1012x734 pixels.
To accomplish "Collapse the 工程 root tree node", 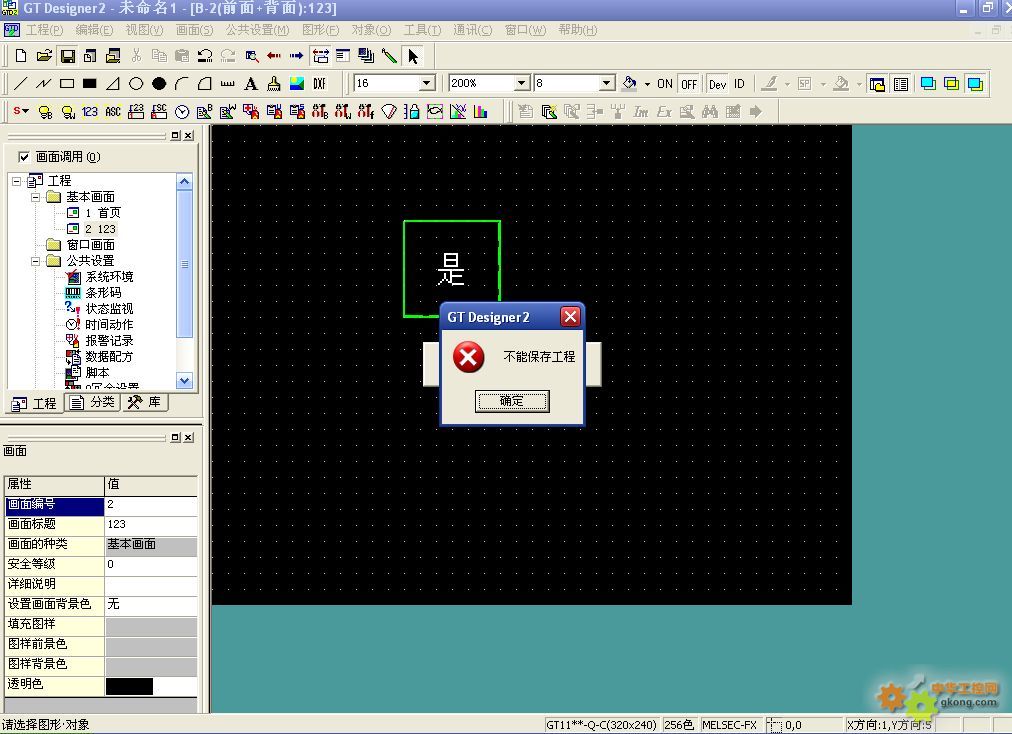I will point(17,181).
